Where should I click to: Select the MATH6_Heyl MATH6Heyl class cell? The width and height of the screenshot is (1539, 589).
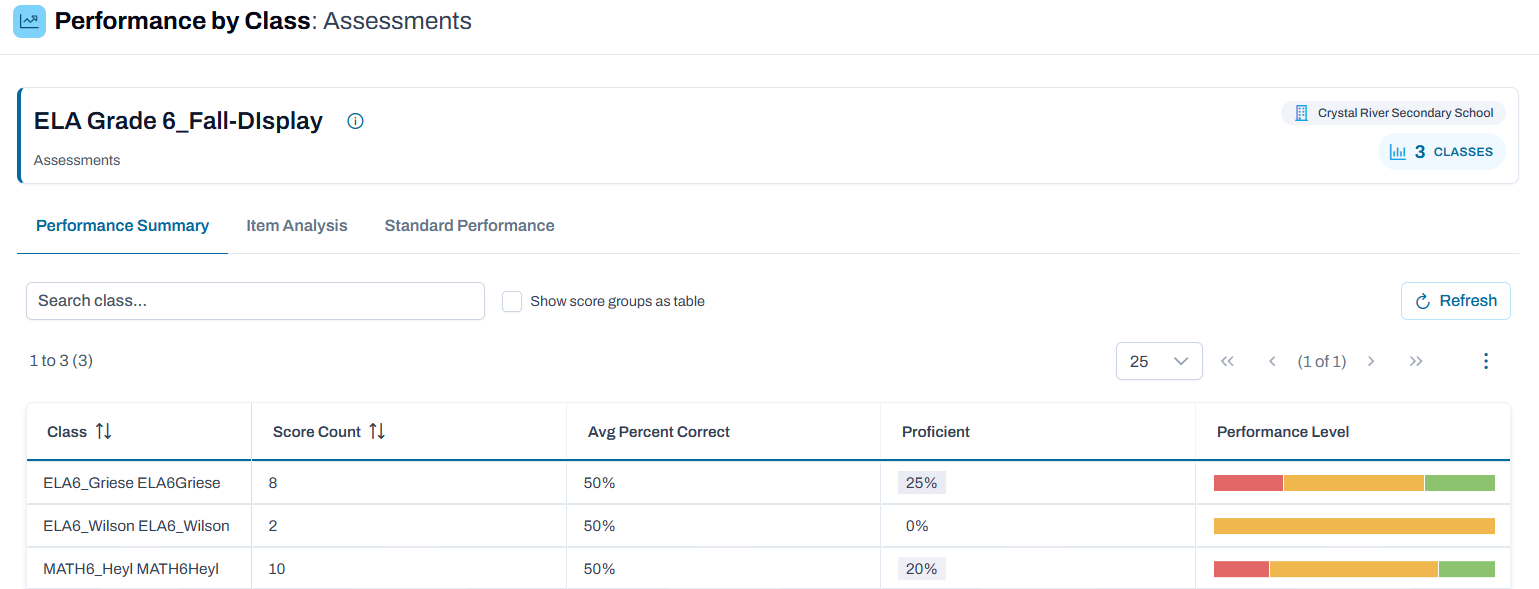click(x=139, y=569)
